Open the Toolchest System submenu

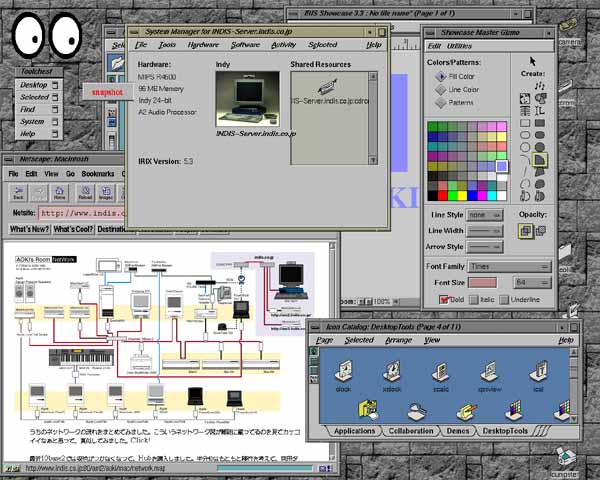point(39,122)
